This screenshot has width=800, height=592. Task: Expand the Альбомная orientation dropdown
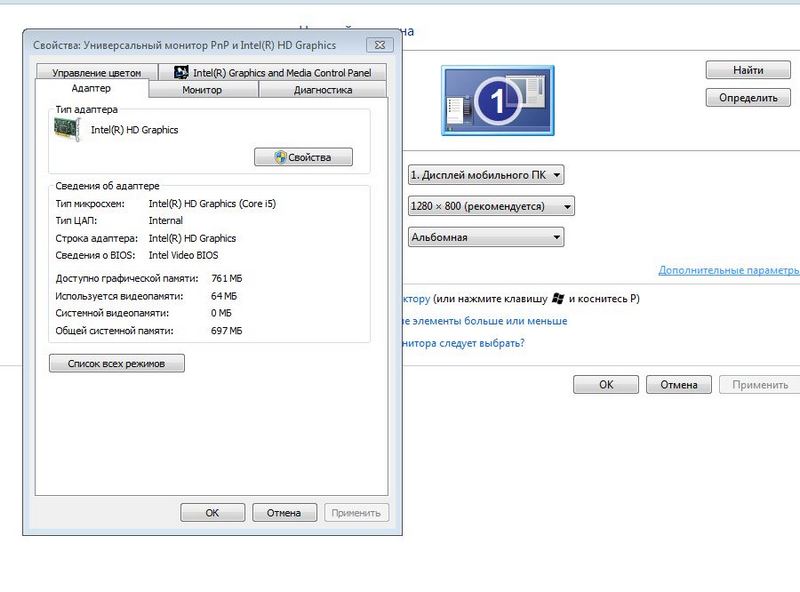485,237
